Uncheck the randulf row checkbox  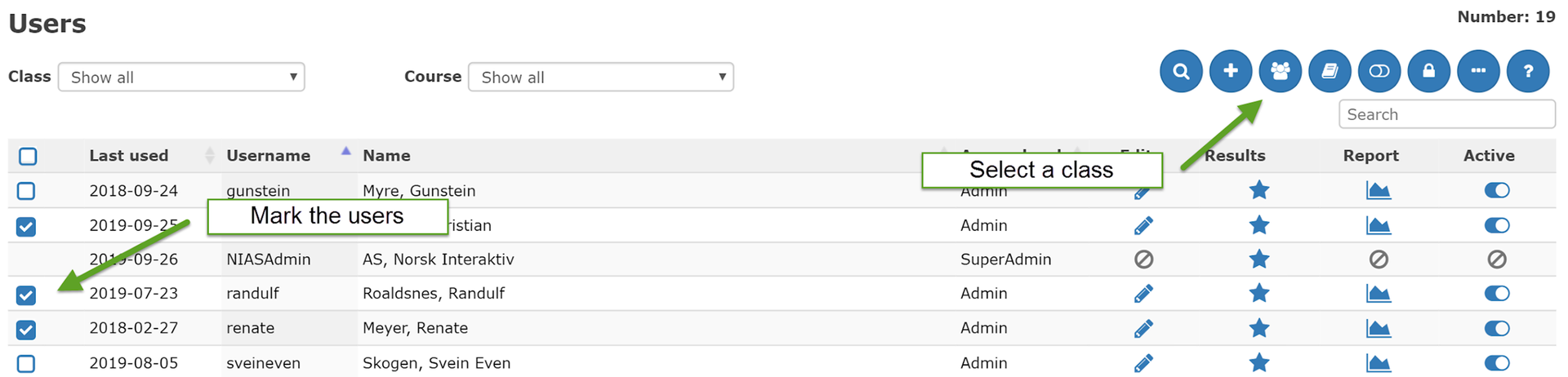coord(26,295)
